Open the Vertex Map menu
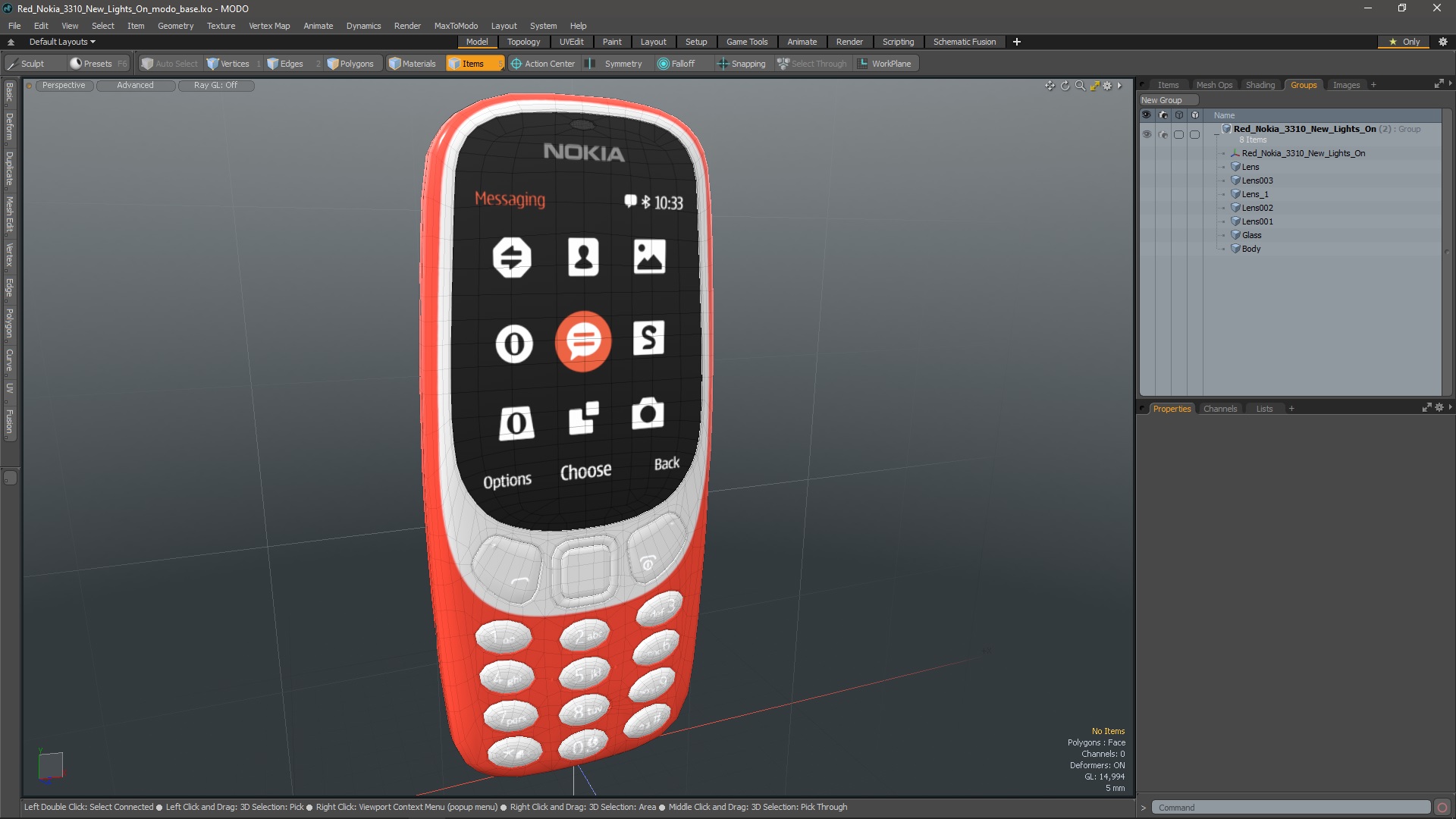Image resolution: width=1456 pixels, height=819 pixels. pos(269,26)
